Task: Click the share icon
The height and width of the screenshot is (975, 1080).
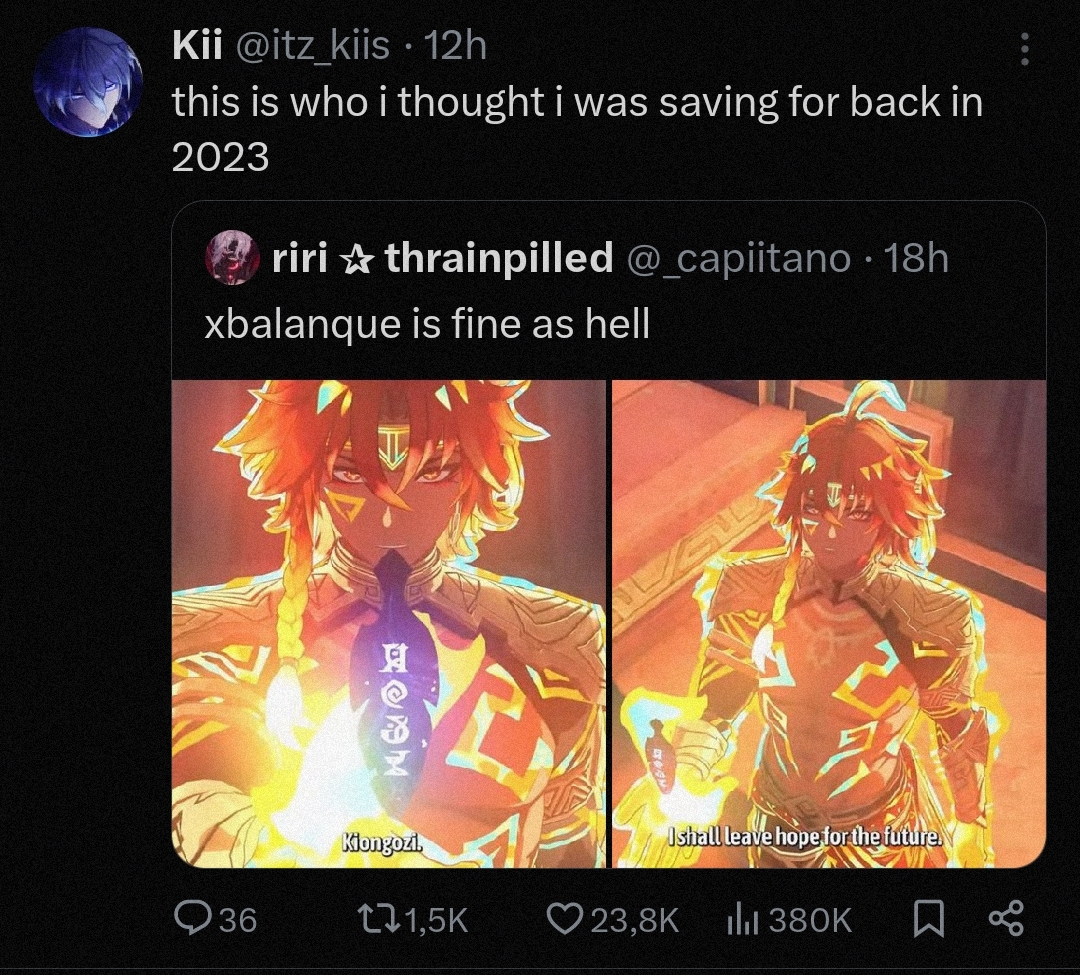Action: [x=1006, y=919]
